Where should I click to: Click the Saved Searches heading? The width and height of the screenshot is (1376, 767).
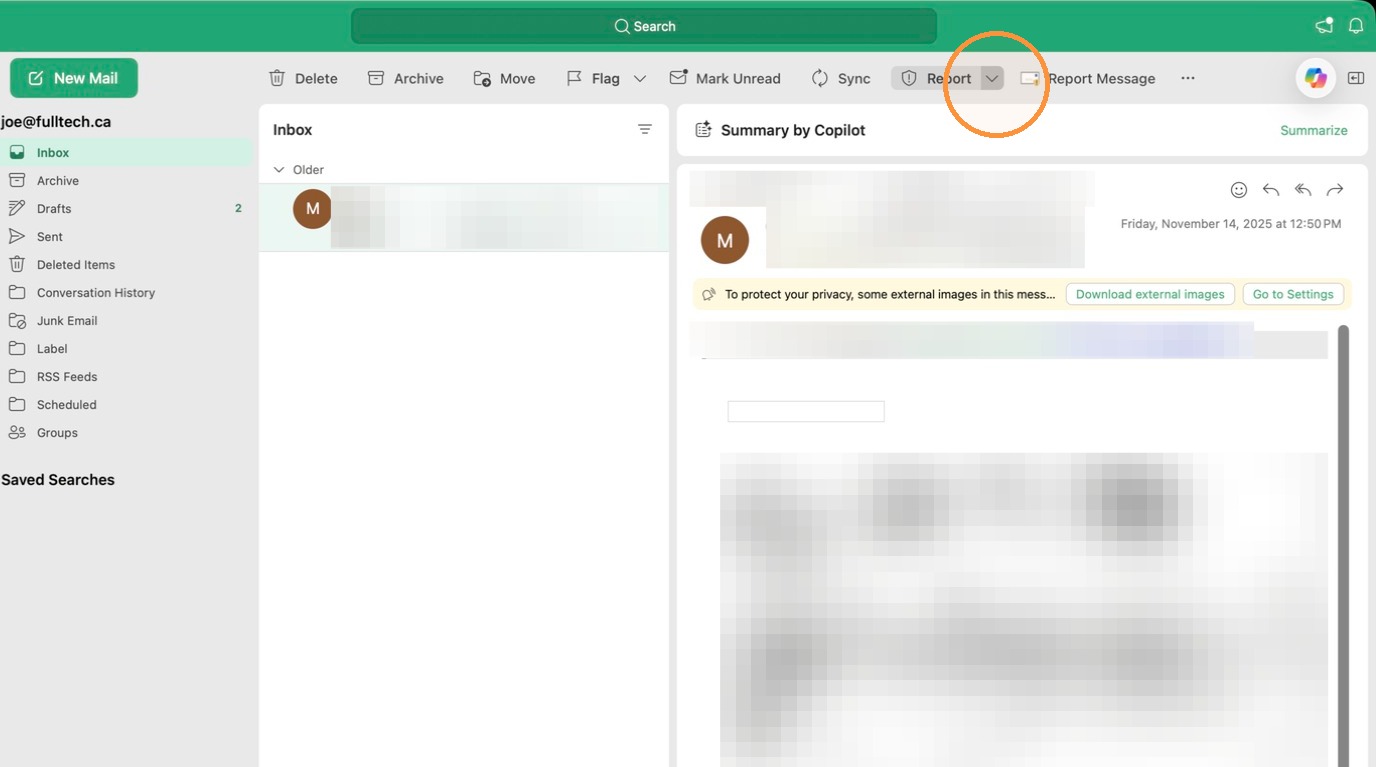tap(58, 480)
